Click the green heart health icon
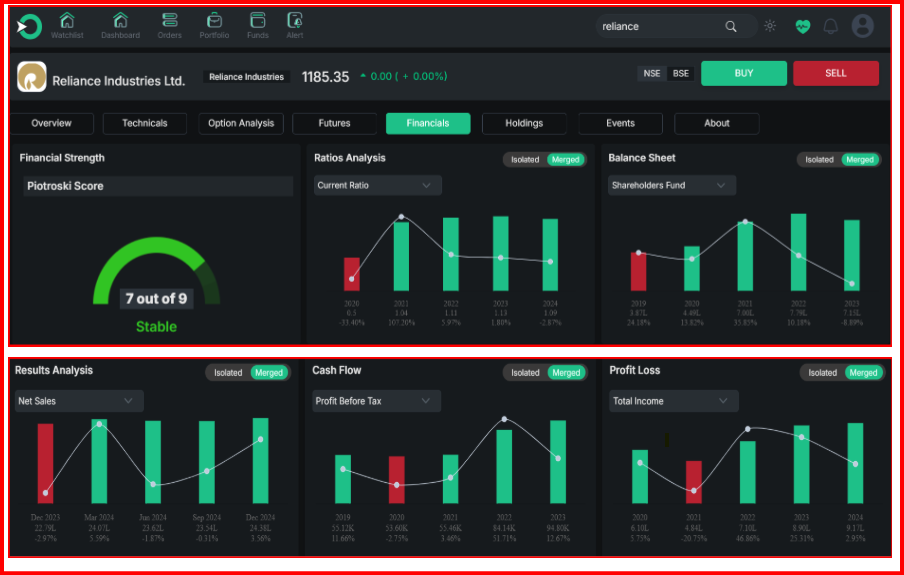 [803, 27]
